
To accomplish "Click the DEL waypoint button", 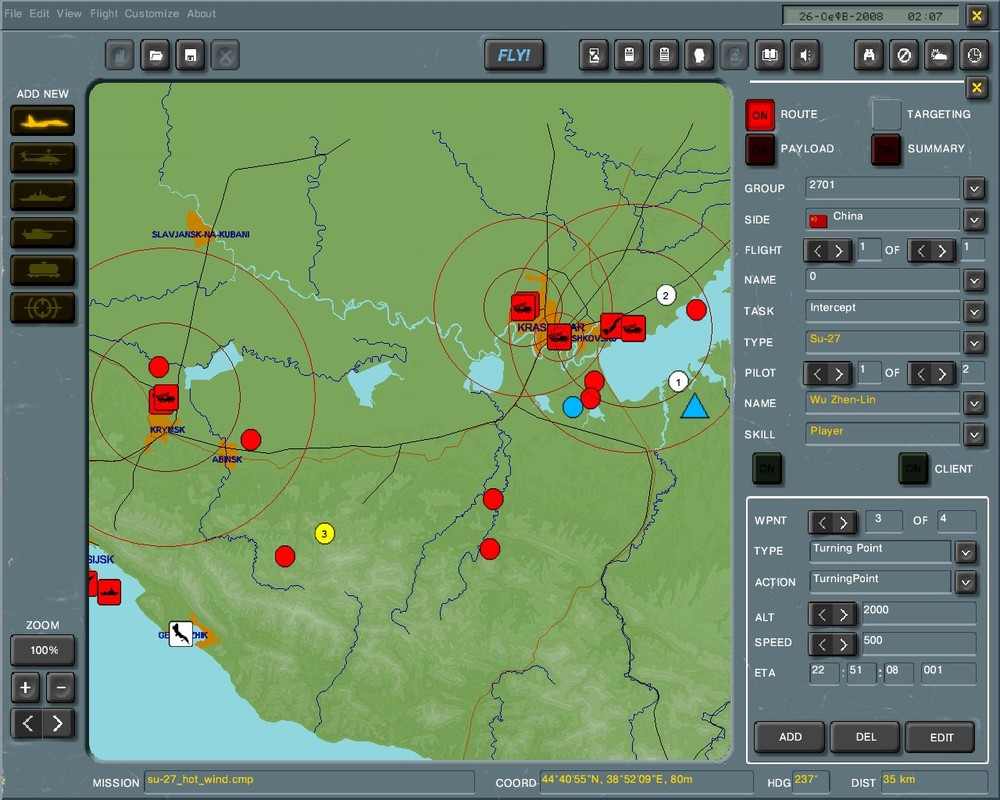I will [866, 737].
